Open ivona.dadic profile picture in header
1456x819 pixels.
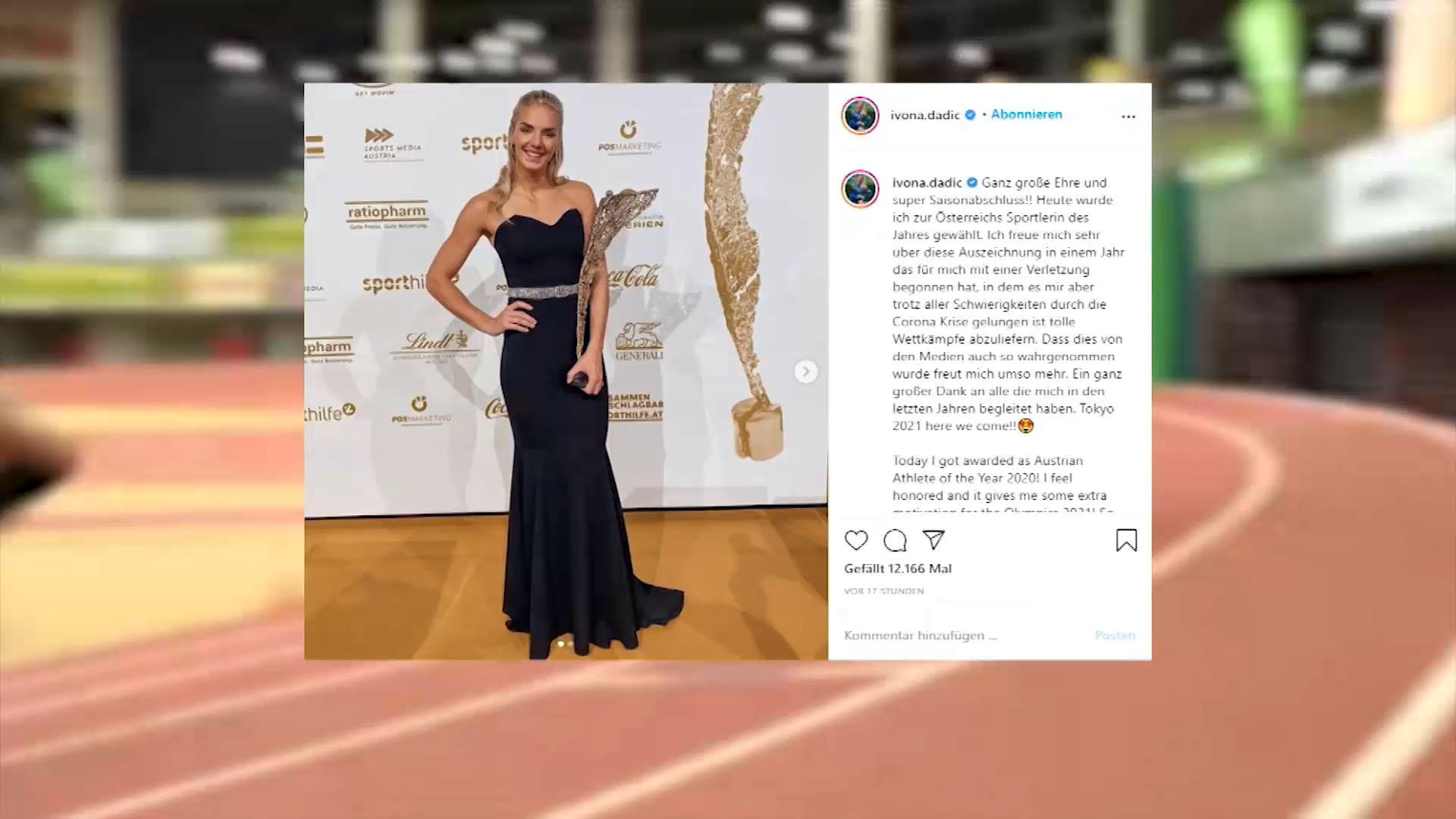[860, 115]
